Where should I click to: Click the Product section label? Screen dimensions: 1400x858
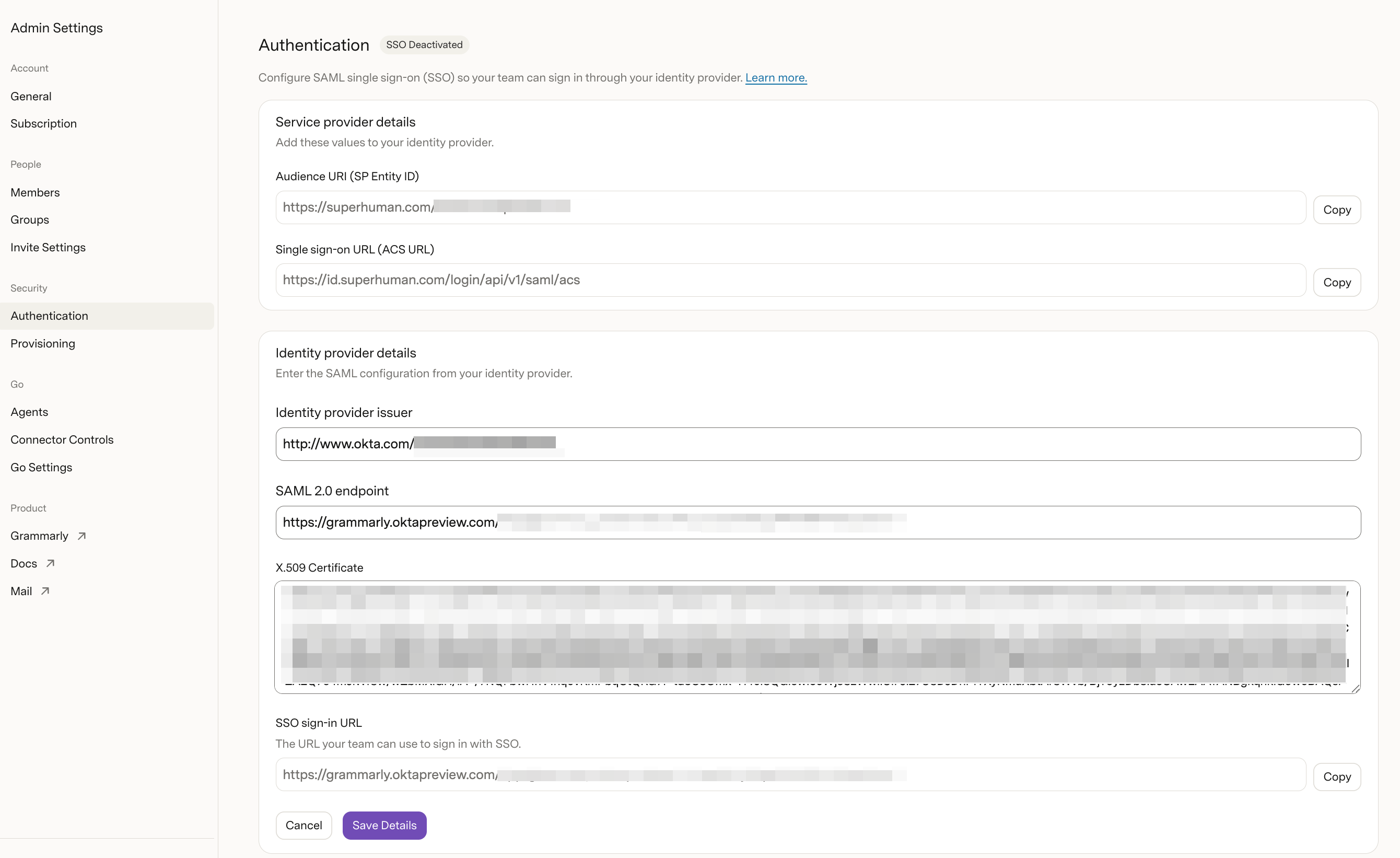(x=28, y=508)
